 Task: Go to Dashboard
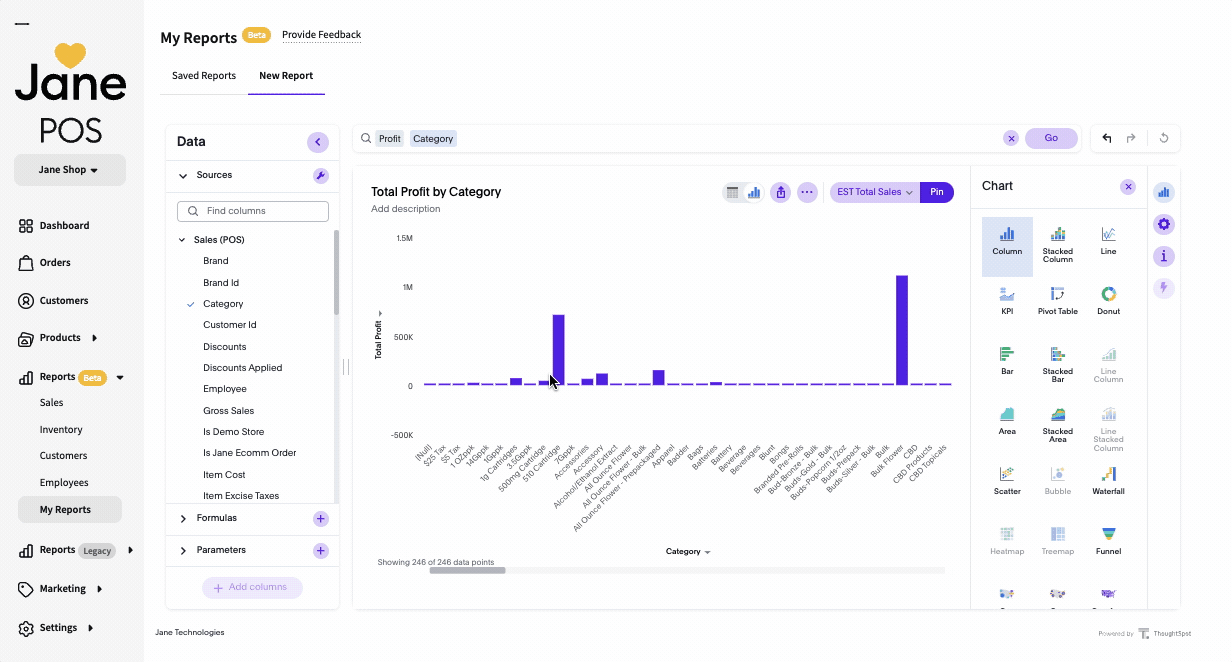point(54,226)
